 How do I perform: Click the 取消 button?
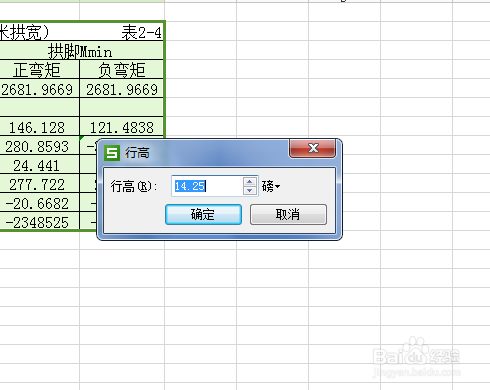click(x=288, y=214)
